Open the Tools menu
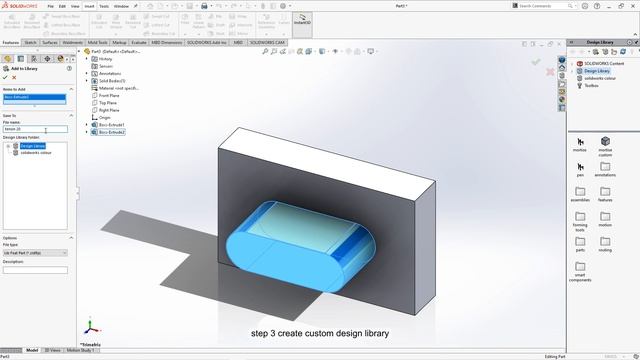The width and height of the screenshot is (640, 360). (x=104, y=6)
